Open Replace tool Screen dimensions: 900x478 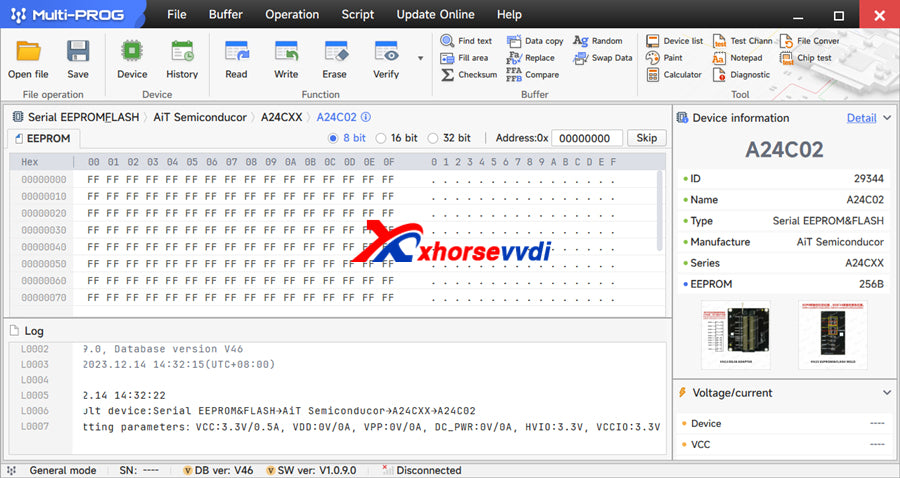(530, 58)
